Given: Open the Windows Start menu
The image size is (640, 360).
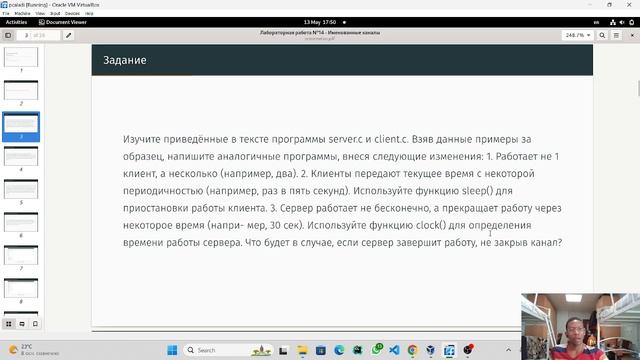Looking at the screenshot, I should (x=172, y=350).
